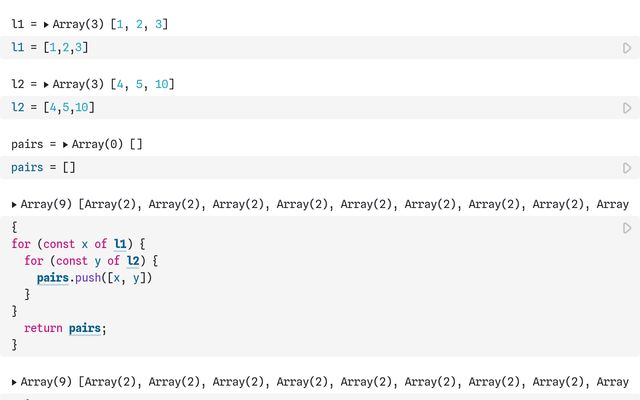Click the l1 name in the output

click(x=18, y=24)
